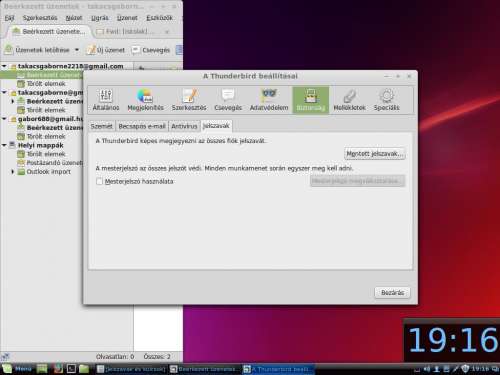Click the volume icon in system tray

point(427,369)
